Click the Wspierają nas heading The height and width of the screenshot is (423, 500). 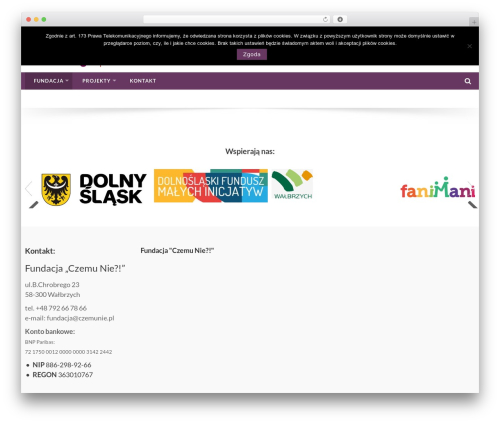point(250,151)
